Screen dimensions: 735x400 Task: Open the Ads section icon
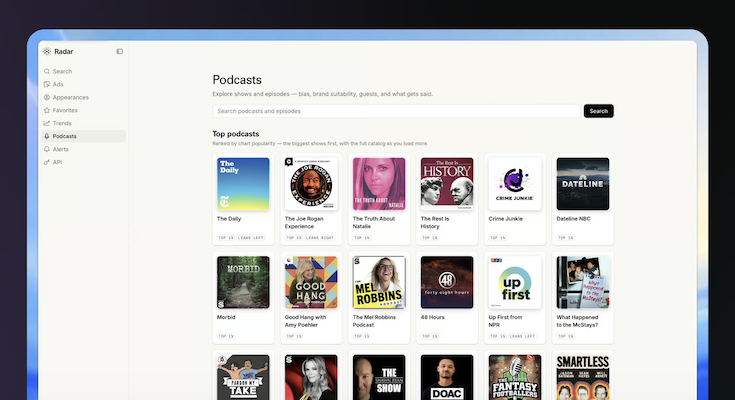point(47,84)
